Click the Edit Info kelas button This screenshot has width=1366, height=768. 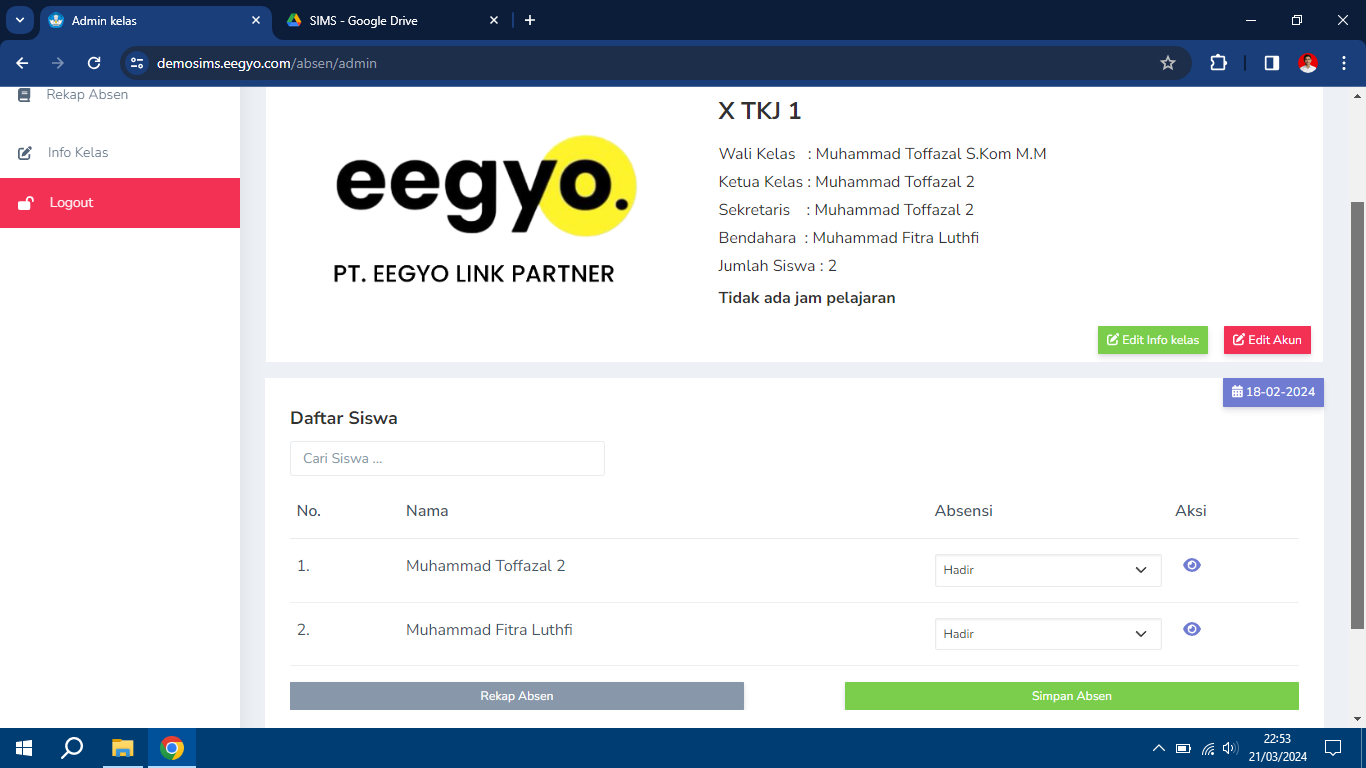click(x=1152, y=340)
